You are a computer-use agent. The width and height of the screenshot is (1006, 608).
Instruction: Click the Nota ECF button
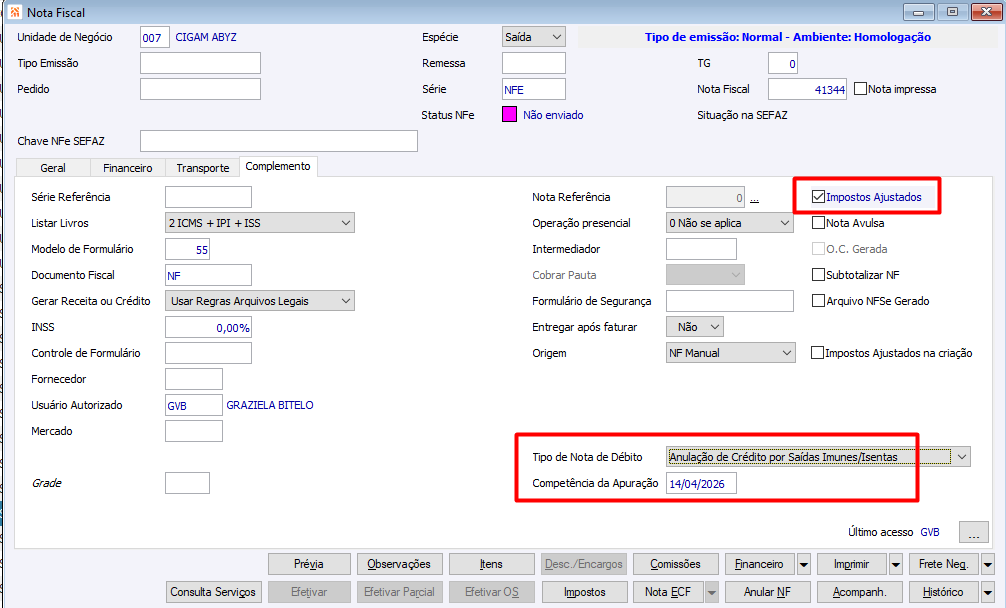668,592
